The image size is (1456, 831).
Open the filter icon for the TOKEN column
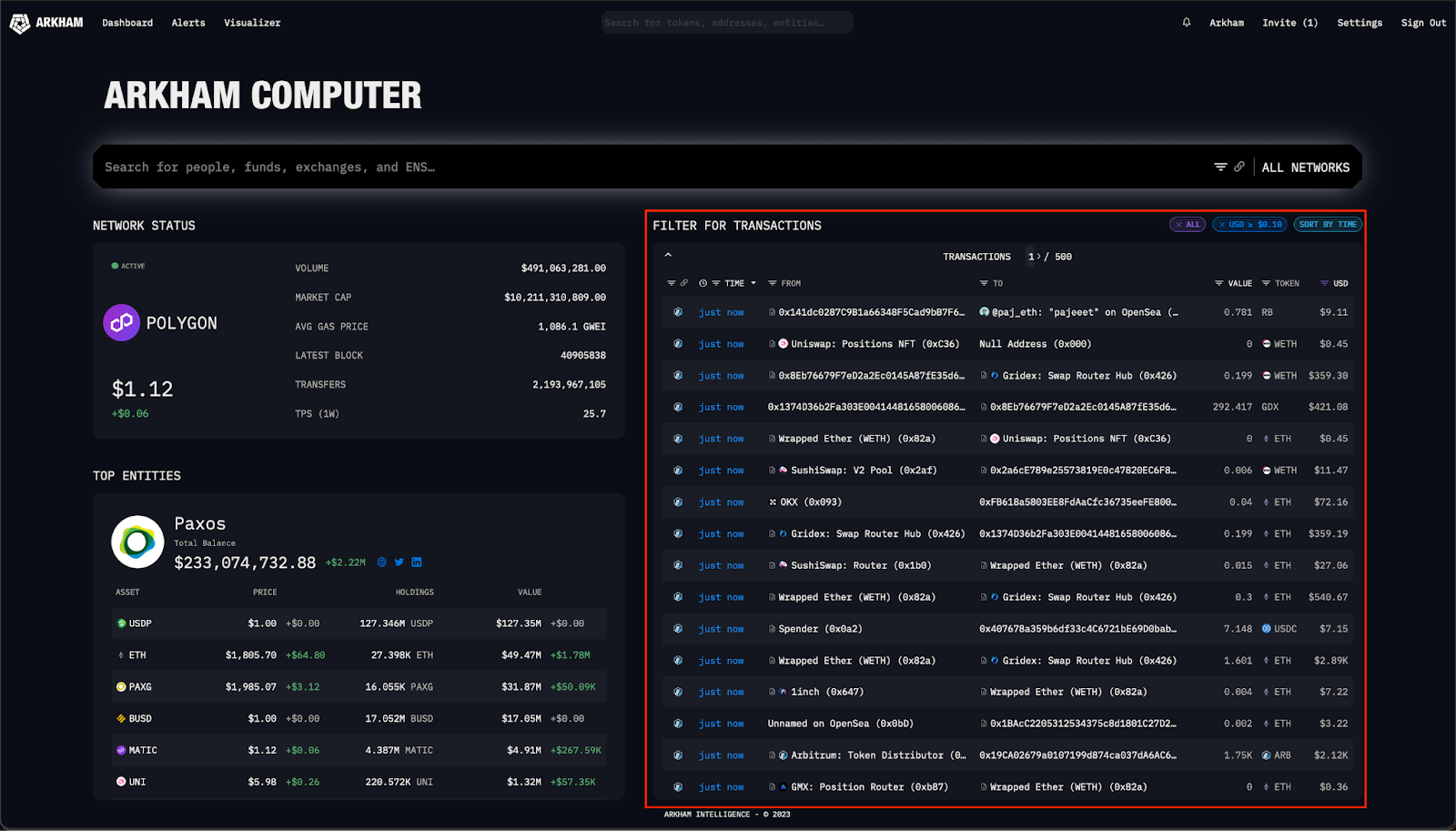pos(1266,283)
